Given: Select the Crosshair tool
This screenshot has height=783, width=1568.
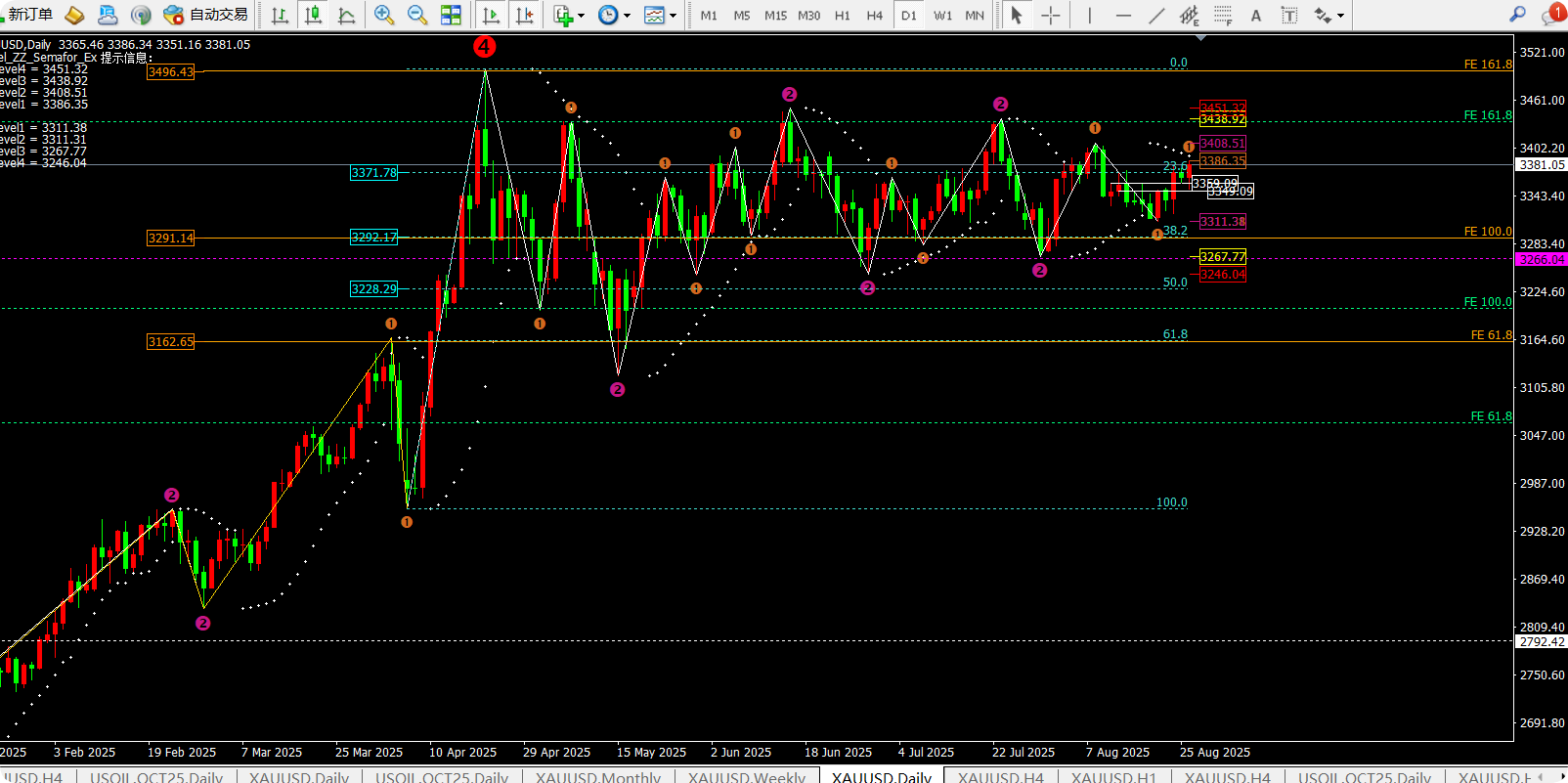Looking at the screenshot, I should pyautogui.click(x=1050, y=15).
